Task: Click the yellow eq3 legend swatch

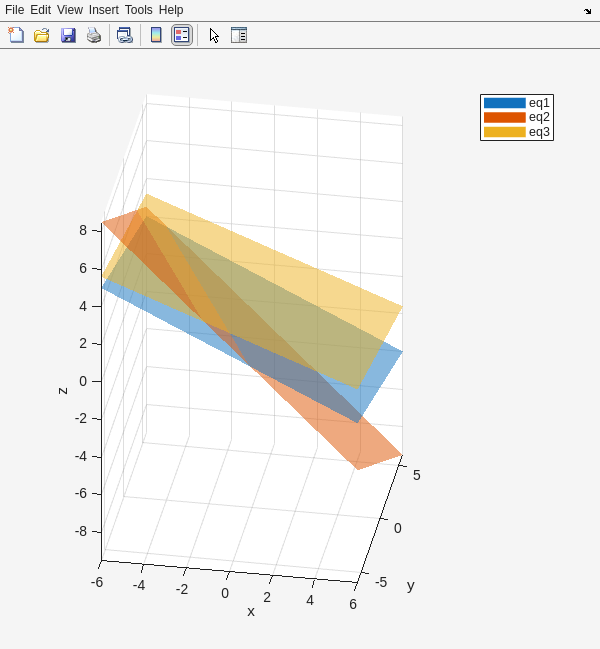Action: point(504,132)
